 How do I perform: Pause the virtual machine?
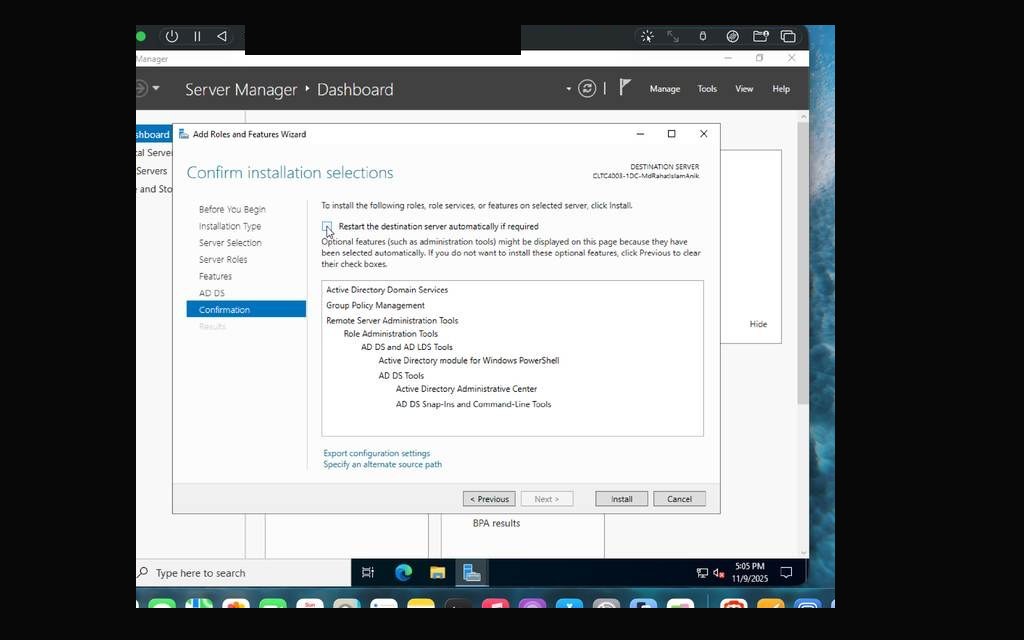point(197,37)
